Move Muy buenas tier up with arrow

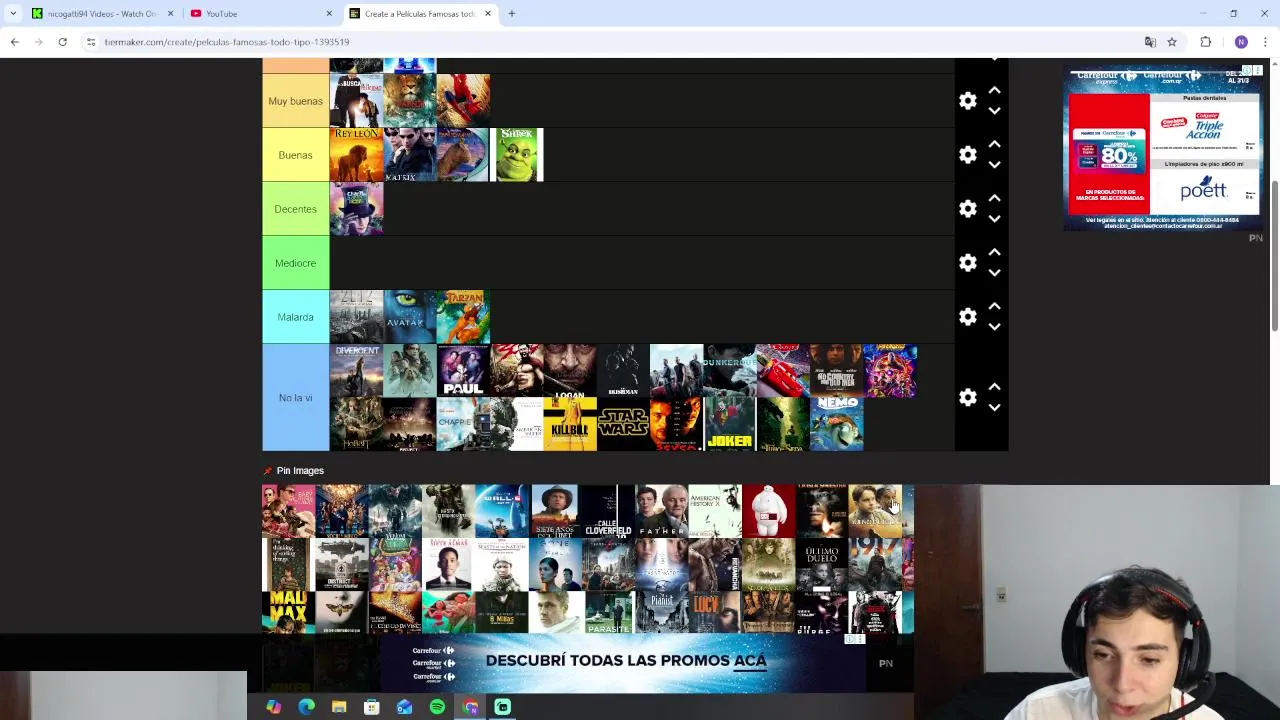(x=994, y=90)
